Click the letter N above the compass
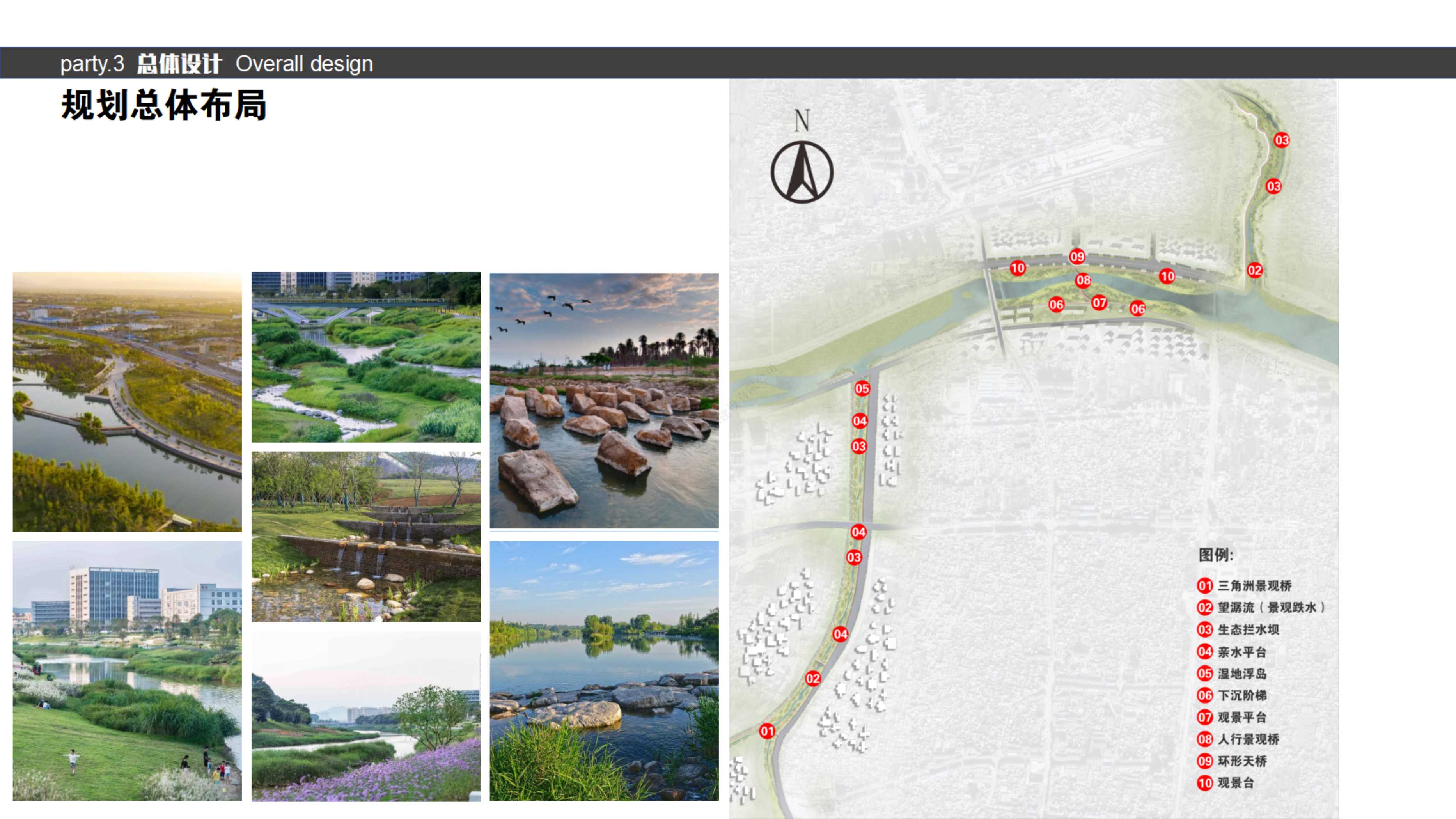The height and width of the screenshot is (819, 1456). click(x=802, y=121)
